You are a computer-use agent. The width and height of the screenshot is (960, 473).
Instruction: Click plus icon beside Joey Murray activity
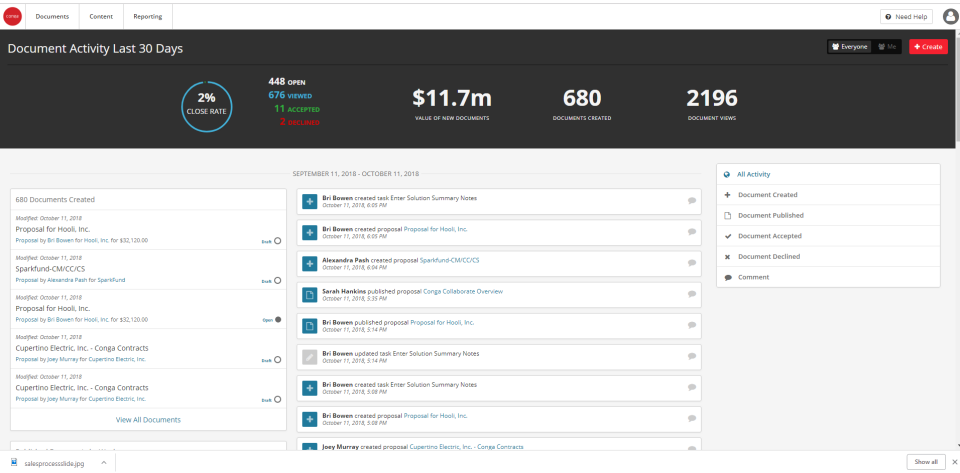[310, 449]
